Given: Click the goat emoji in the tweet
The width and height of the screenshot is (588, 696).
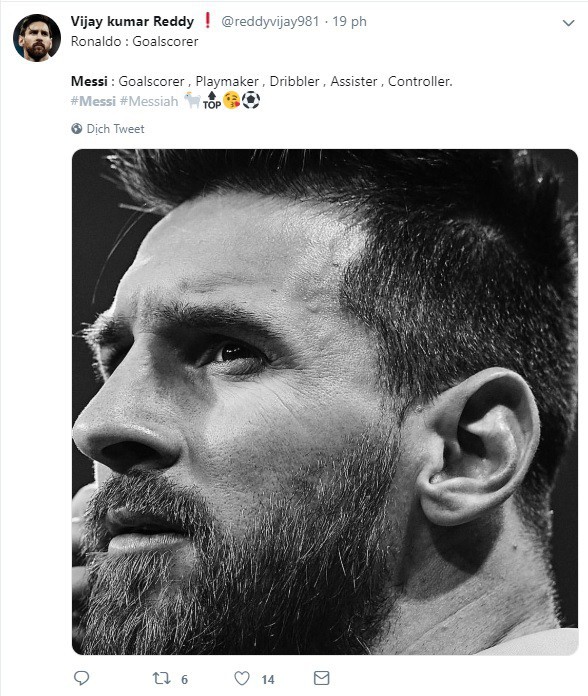Looking at the screenshot, I should click(x=193, y=100).
